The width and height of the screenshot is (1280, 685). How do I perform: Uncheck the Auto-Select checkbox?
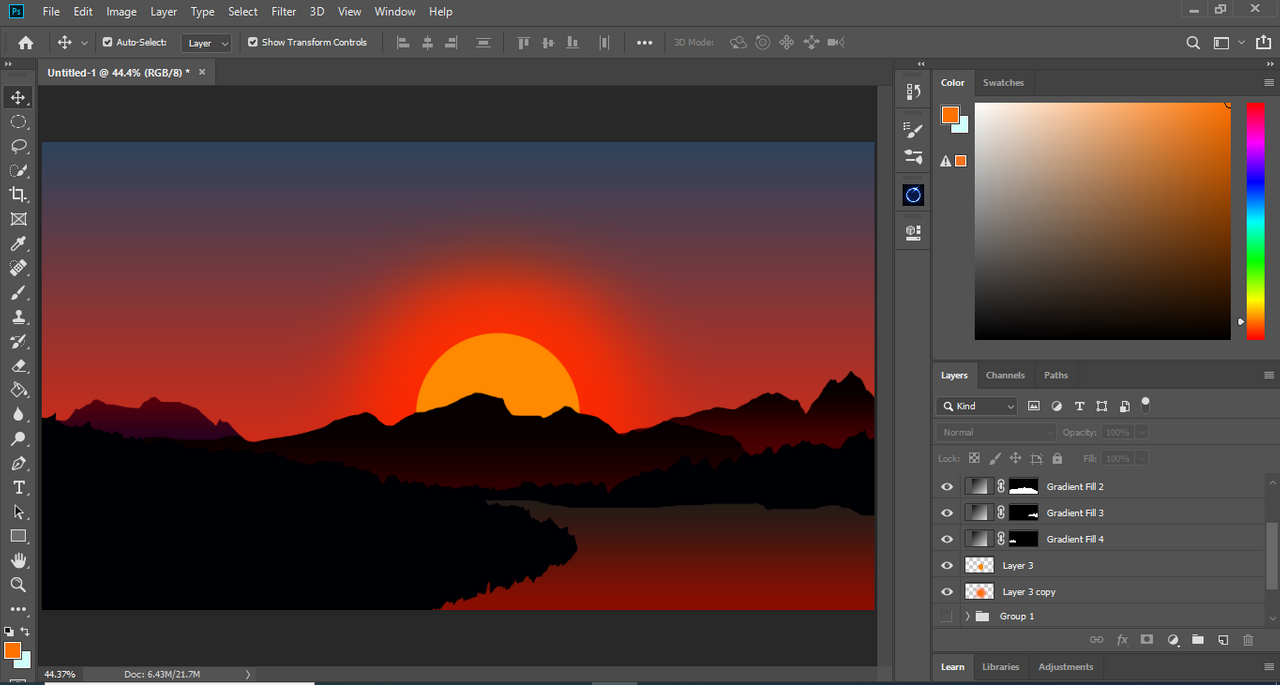tap(108, 42)
